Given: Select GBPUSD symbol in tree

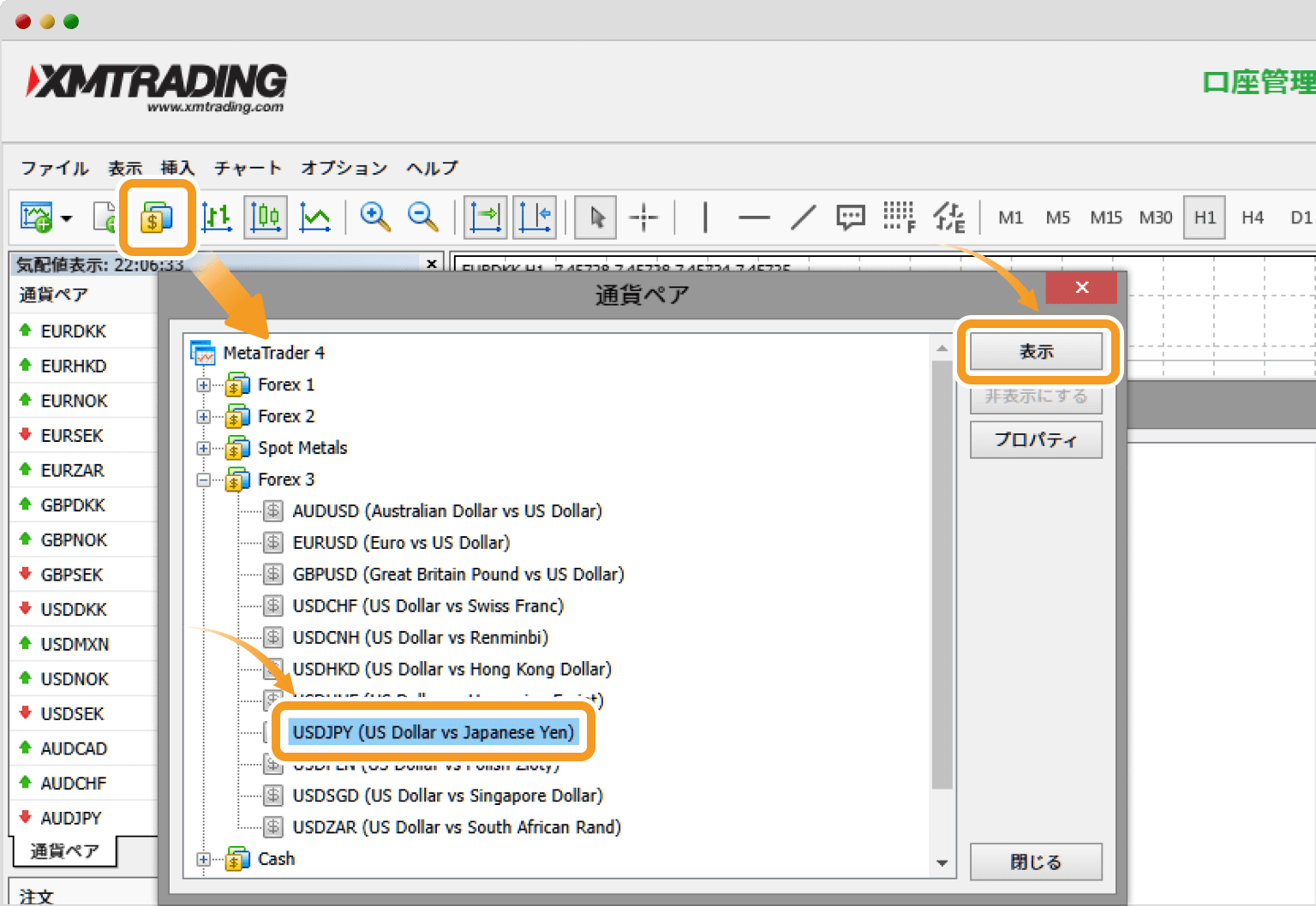Looking at the screenshot, I should pyautogui.click(x=458, y=575).
